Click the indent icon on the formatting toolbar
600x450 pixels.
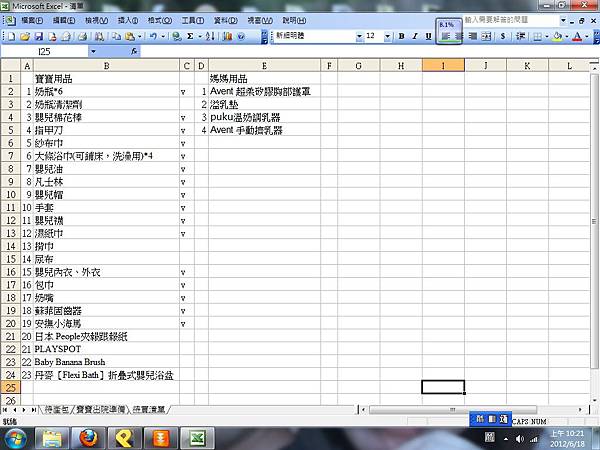[x=520, y=36]
